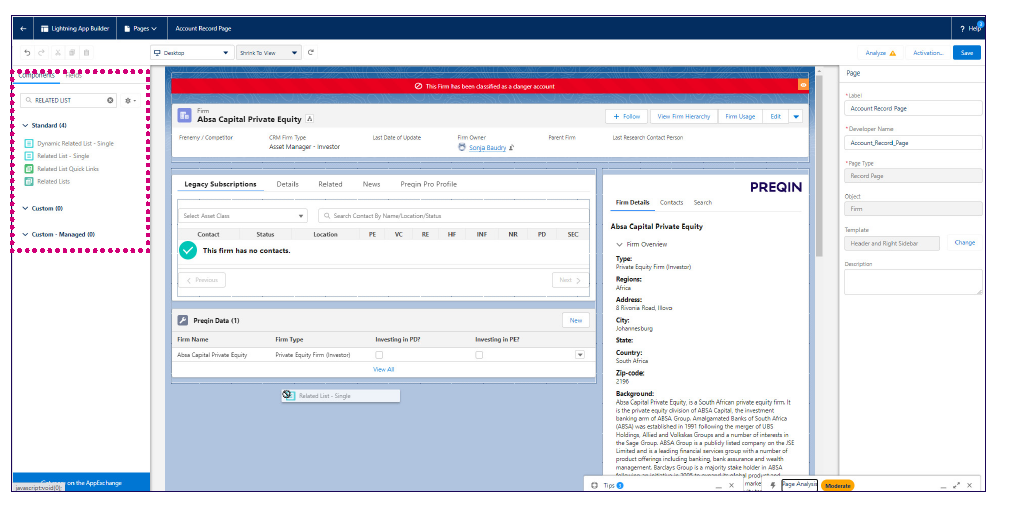The width and height of the screenshot is (1015, 507).
Task: Click View Firm Hierarchy button
Action: pyautogui.click(x=684, y=117)
